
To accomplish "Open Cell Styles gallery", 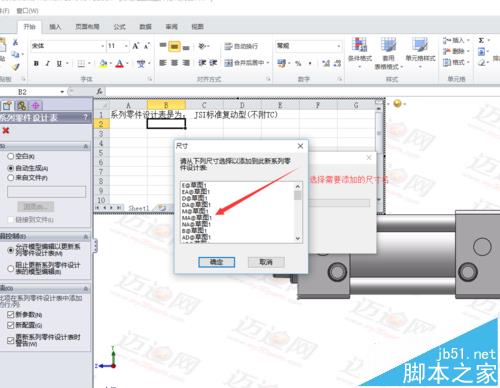I will pyautogui.click(x=420, y=52).
